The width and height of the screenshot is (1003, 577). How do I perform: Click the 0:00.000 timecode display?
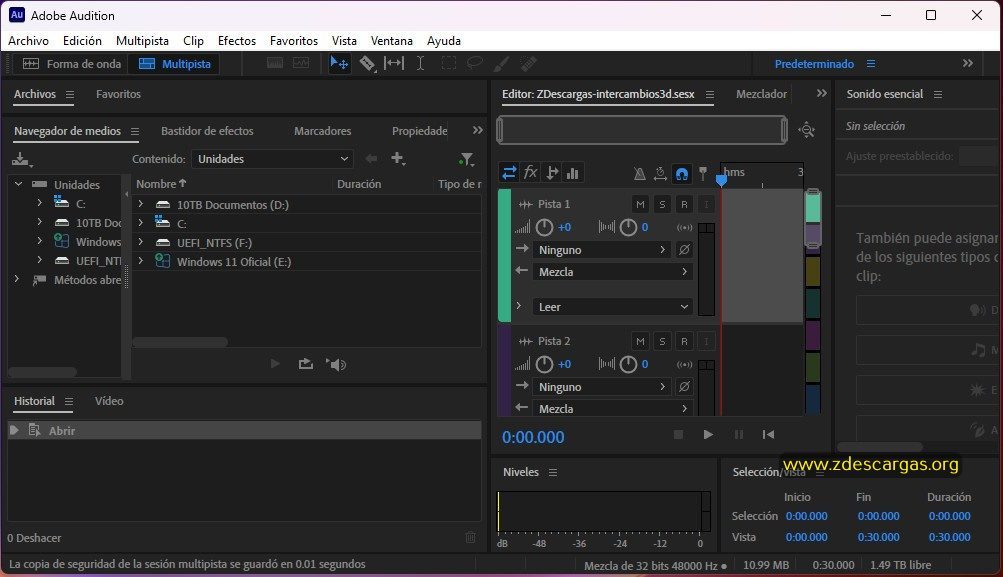[533, 437]
